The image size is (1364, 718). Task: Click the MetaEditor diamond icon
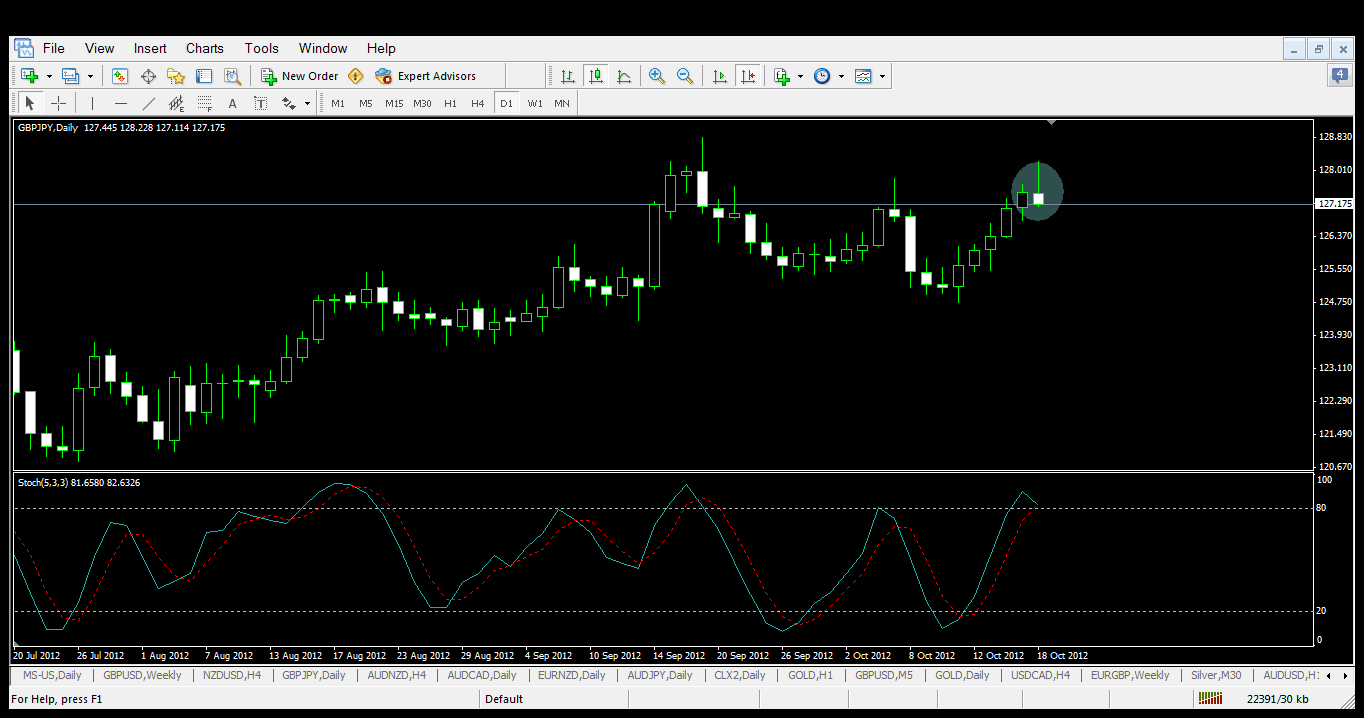[x=355, y=76]
